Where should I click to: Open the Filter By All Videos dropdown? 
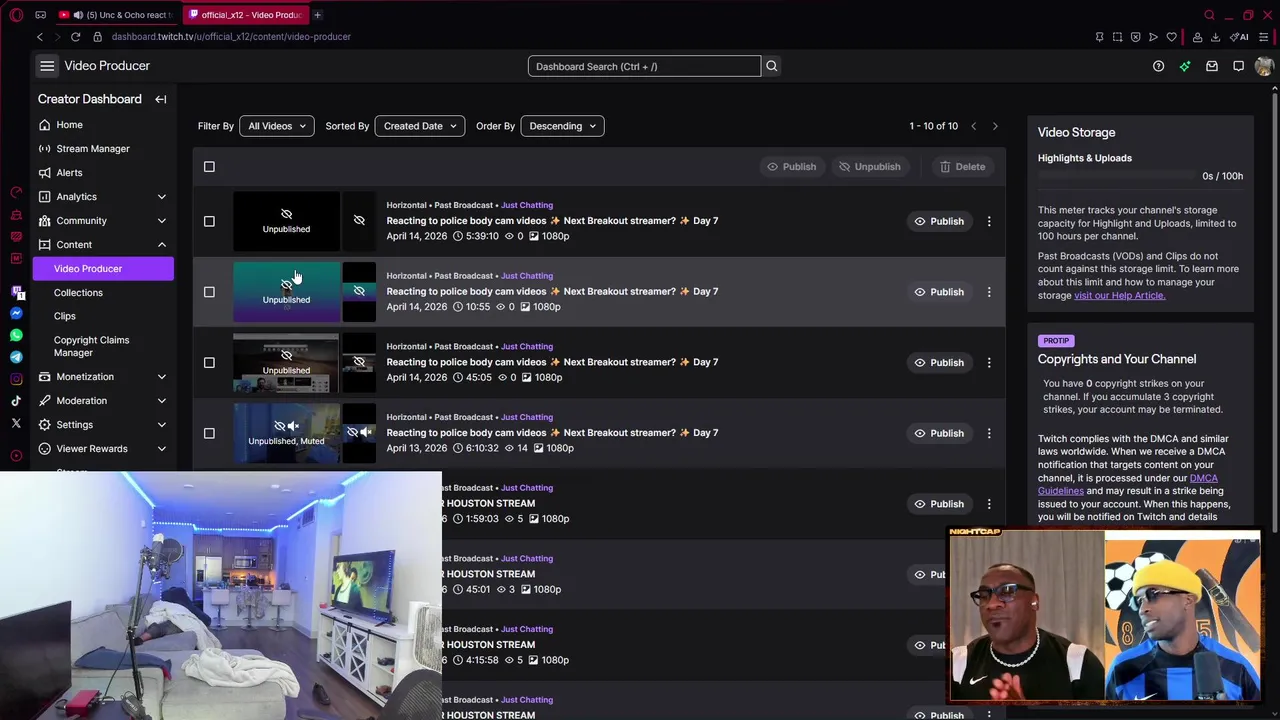[276, 126]
